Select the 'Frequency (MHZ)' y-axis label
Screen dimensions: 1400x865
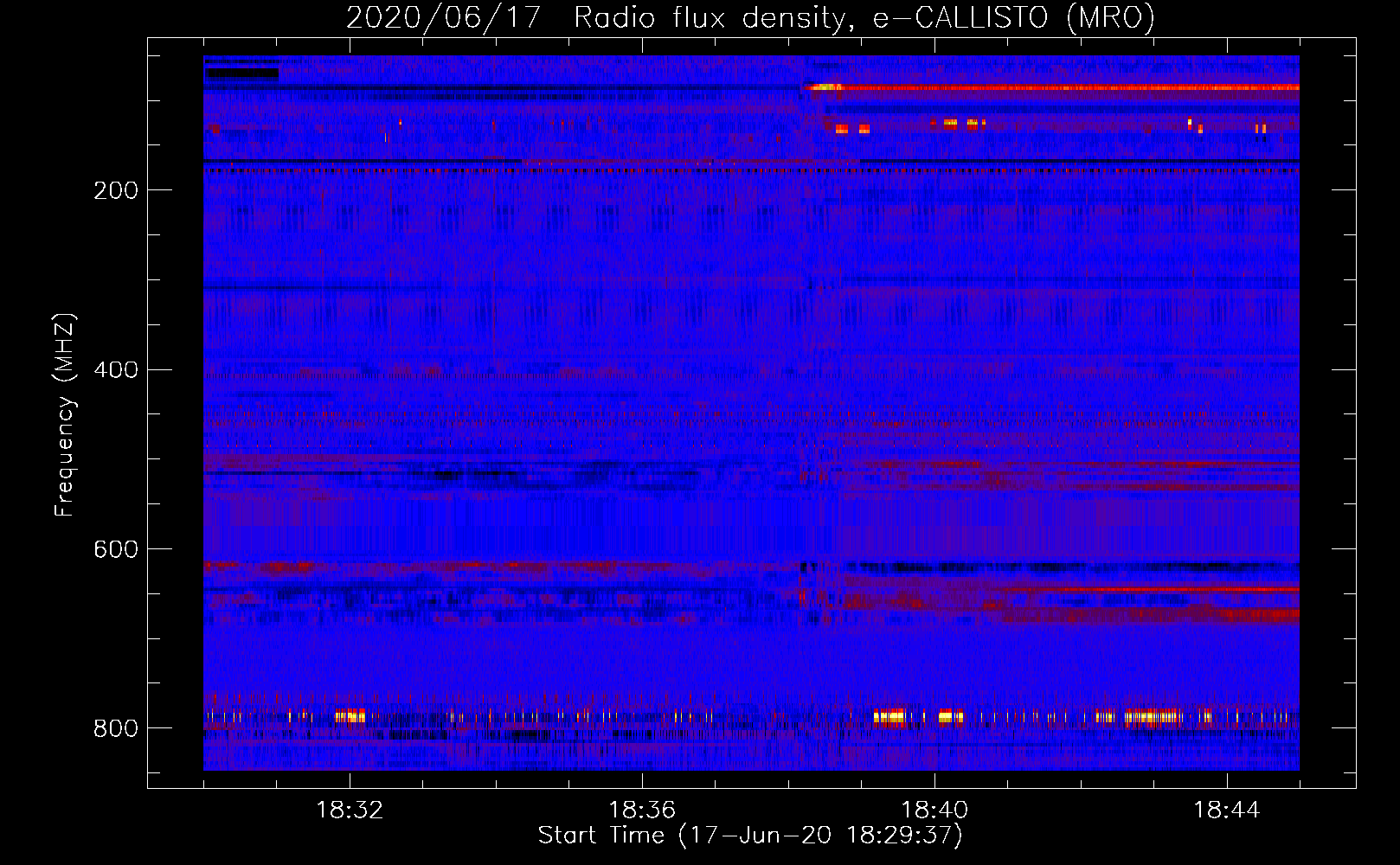65,415
